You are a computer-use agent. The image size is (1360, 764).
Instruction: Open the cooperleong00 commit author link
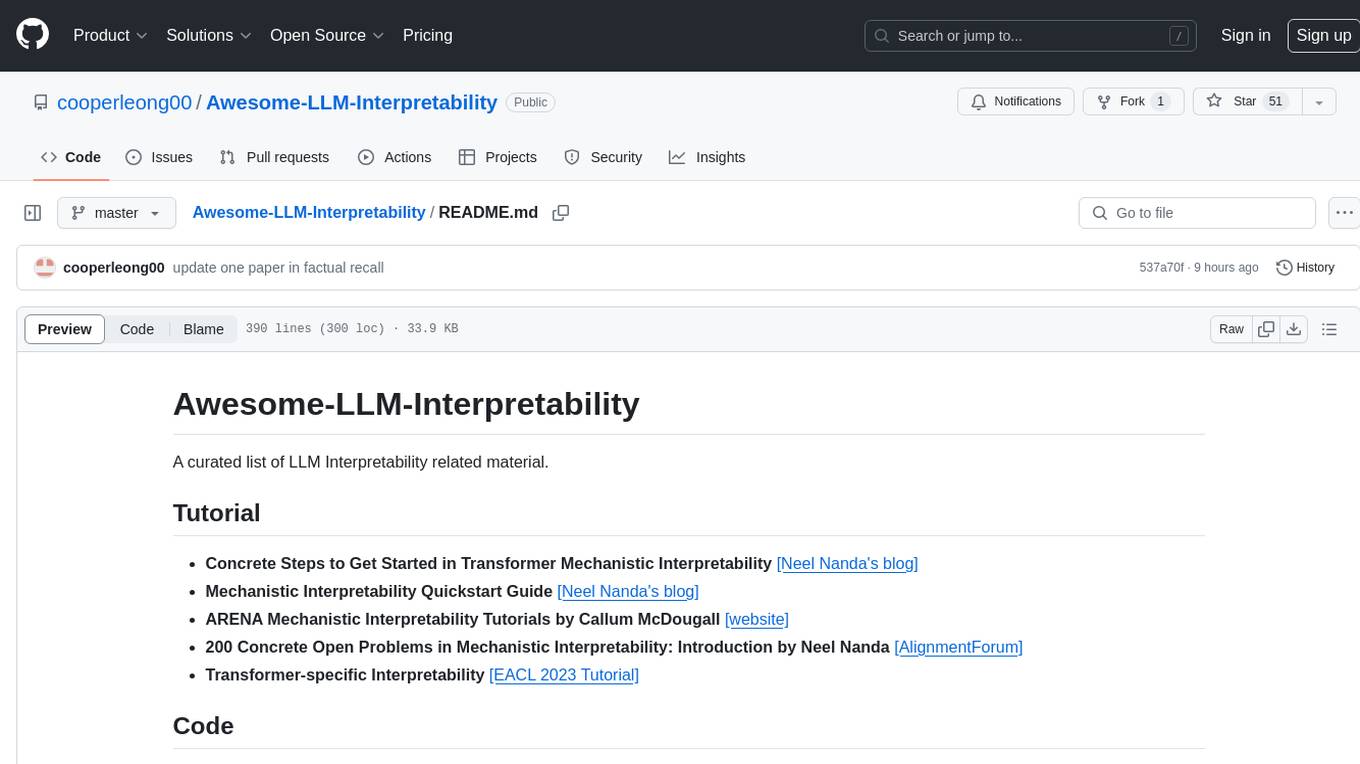(114, 267)
